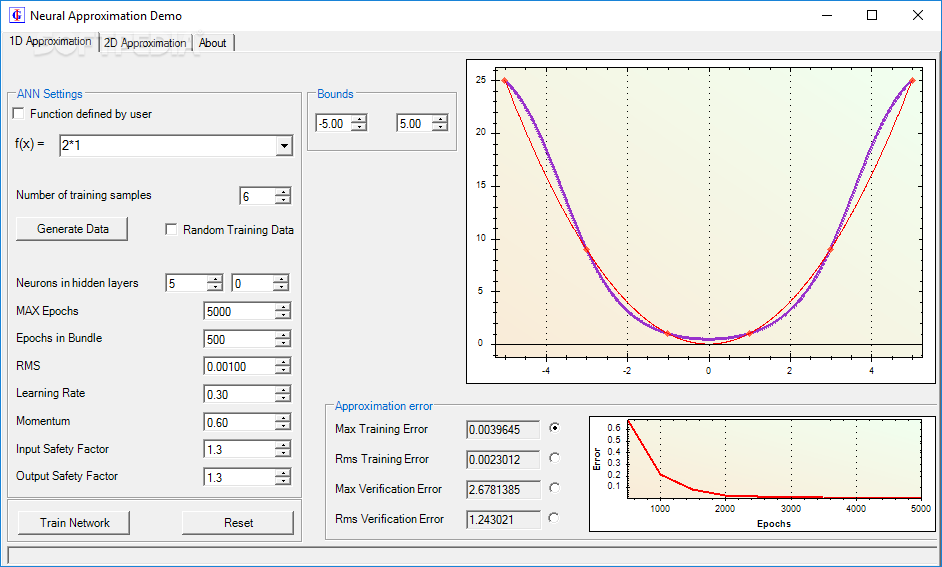Click the Epochs in Bundle 500 field

point(240,339)
